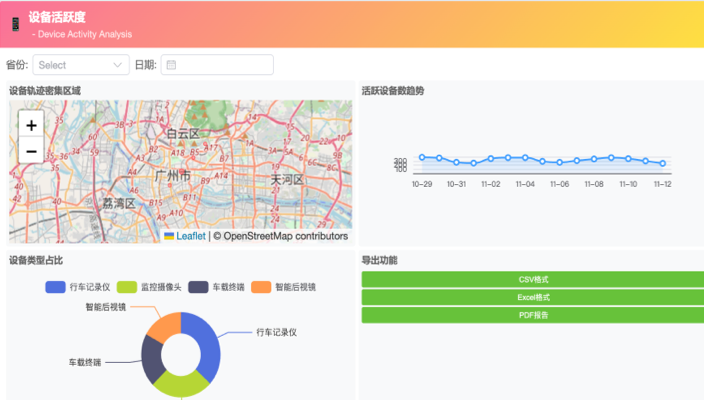Toggle 车载终端 legend swatch
The image size is (704, 400).
point(198,287)
